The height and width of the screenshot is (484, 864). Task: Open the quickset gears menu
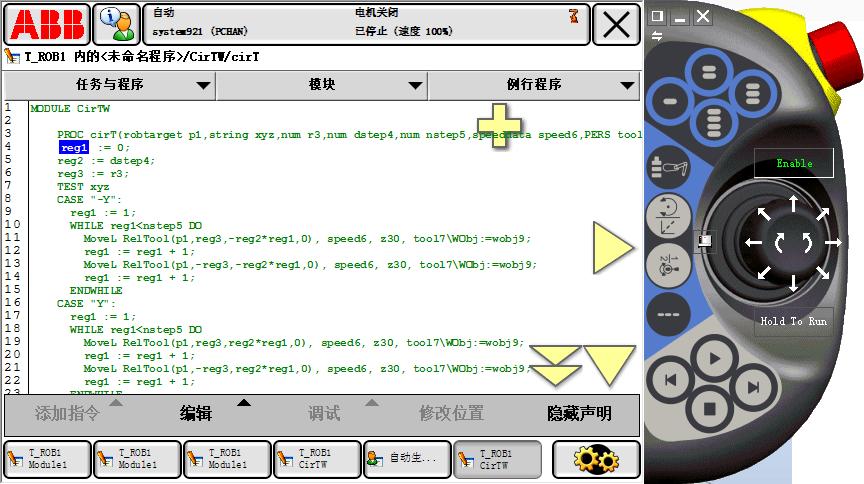point(596,459)
